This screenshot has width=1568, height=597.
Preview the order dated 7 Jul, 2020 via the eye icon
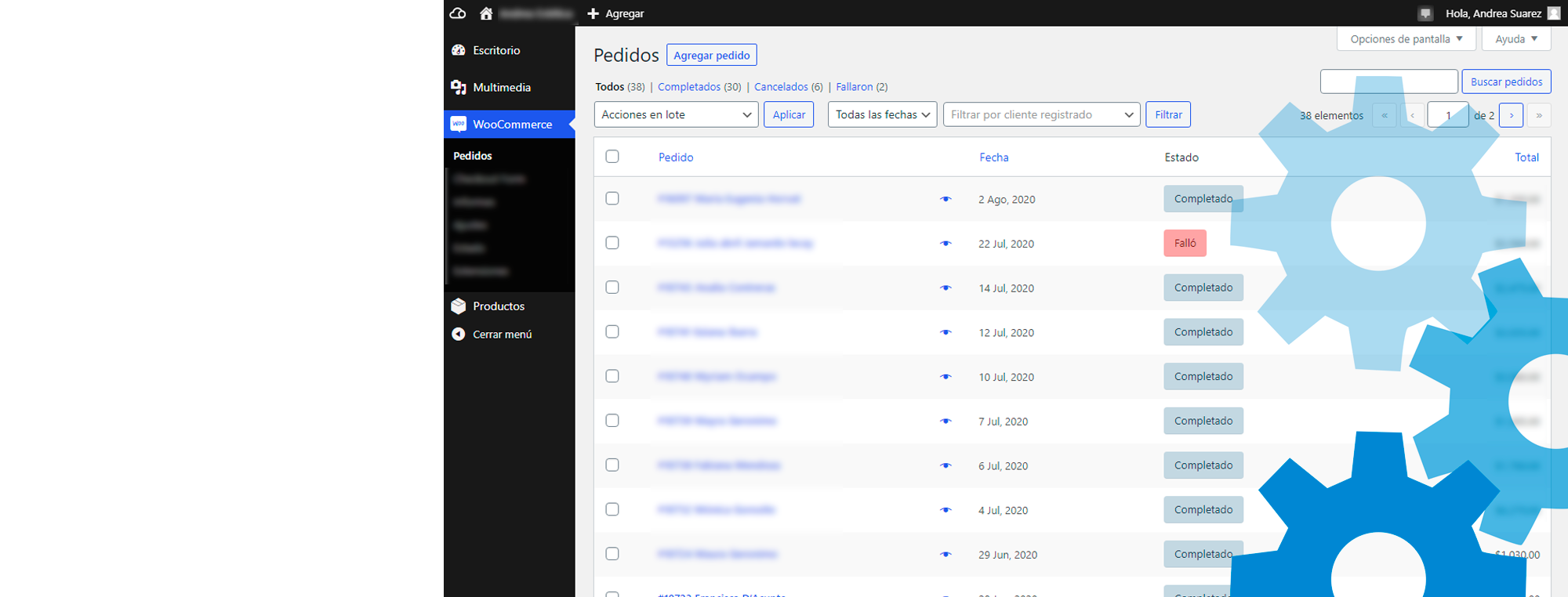pyautogui.click(x=946, y=421)
